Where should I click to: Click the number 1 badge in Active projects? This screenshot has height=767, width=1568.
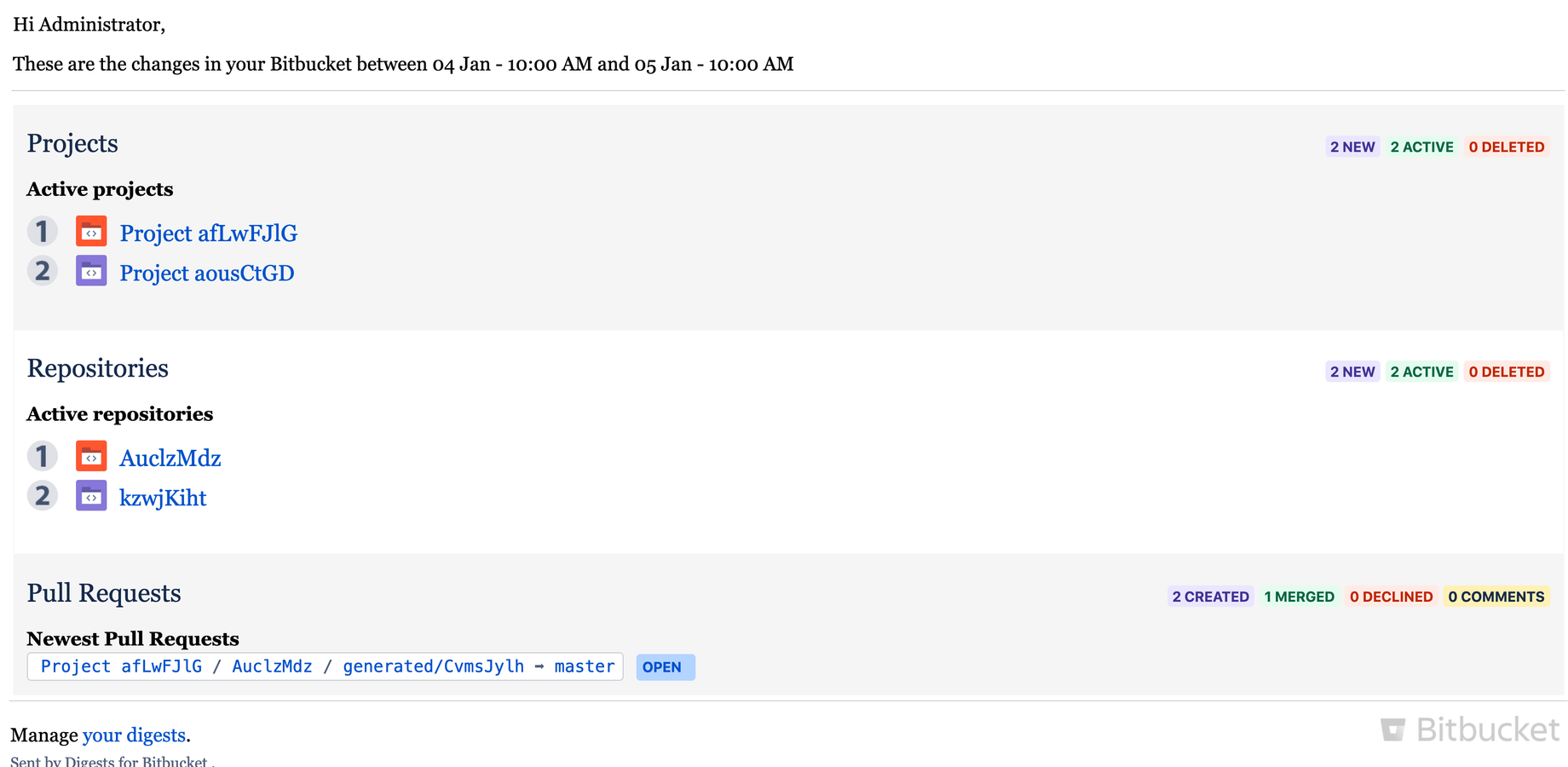(x=43, y=231)
